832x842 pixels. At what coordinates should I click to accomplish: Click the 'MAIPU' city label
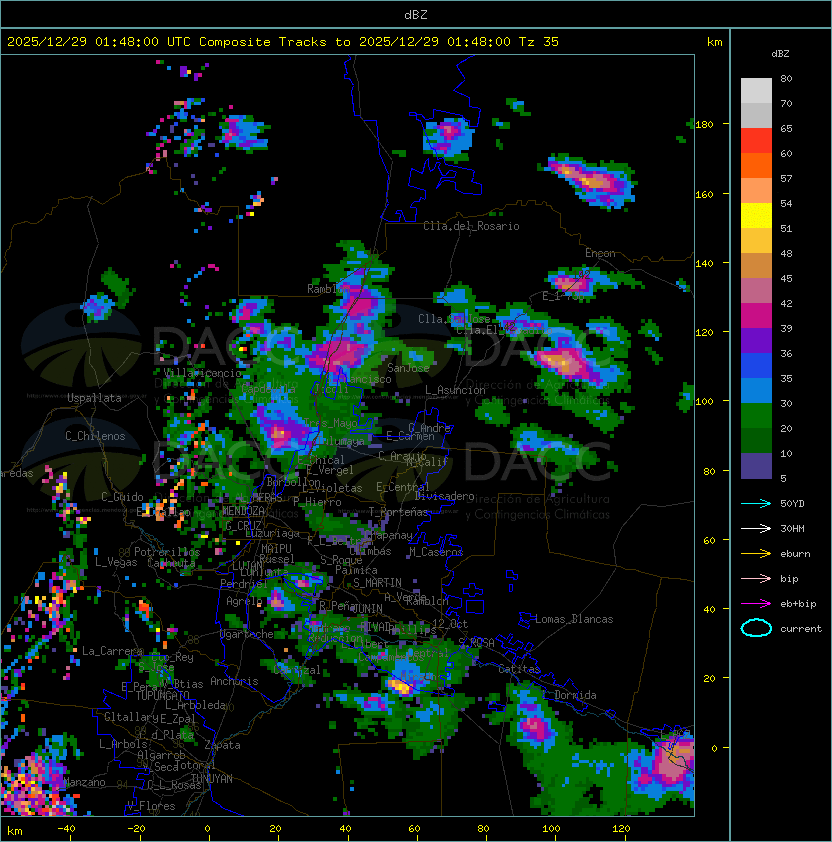276,549
